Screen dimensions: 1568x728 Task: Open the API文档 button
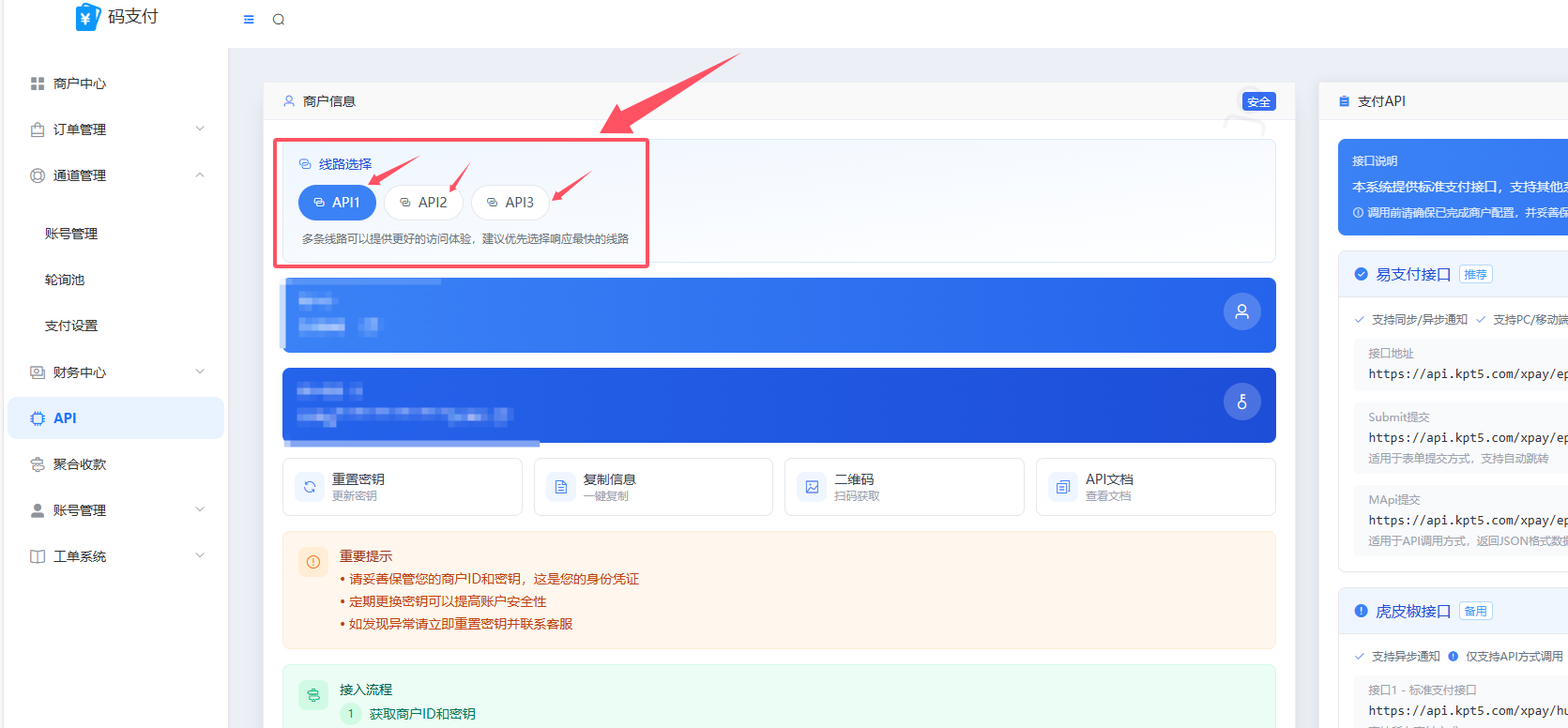point(1156,487)
